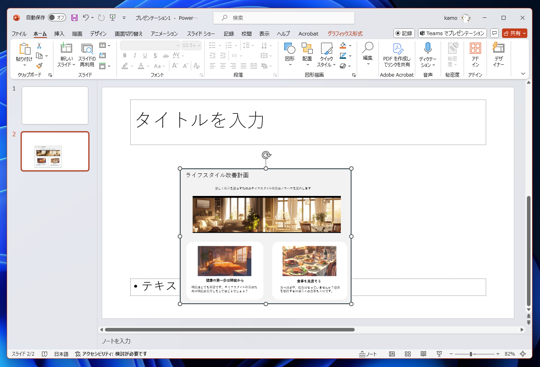The width and height of the screenshot is (540, 367).
Task: Click the Add-ins (アドイン) icon
Action: tap(475, 48)
